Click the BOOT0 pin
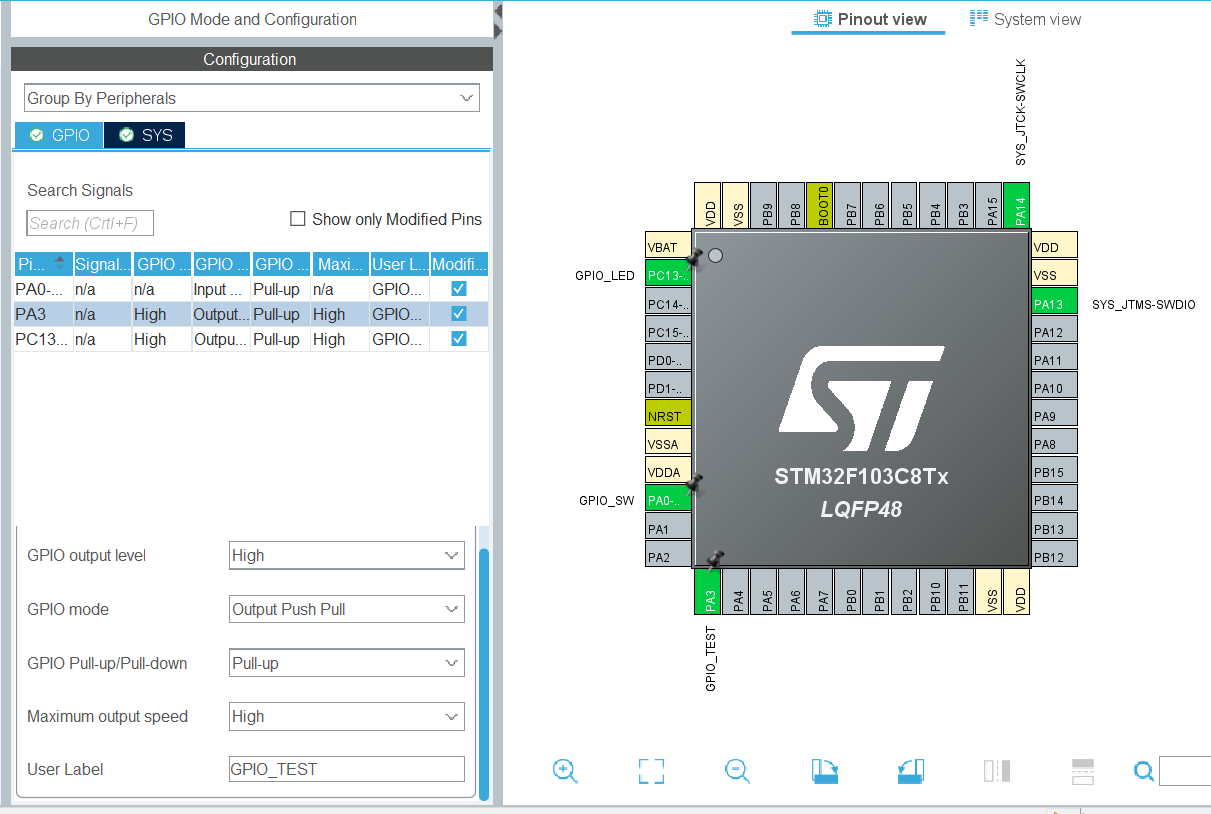Viewport: 1211px width, 814px height. point(820,207)
